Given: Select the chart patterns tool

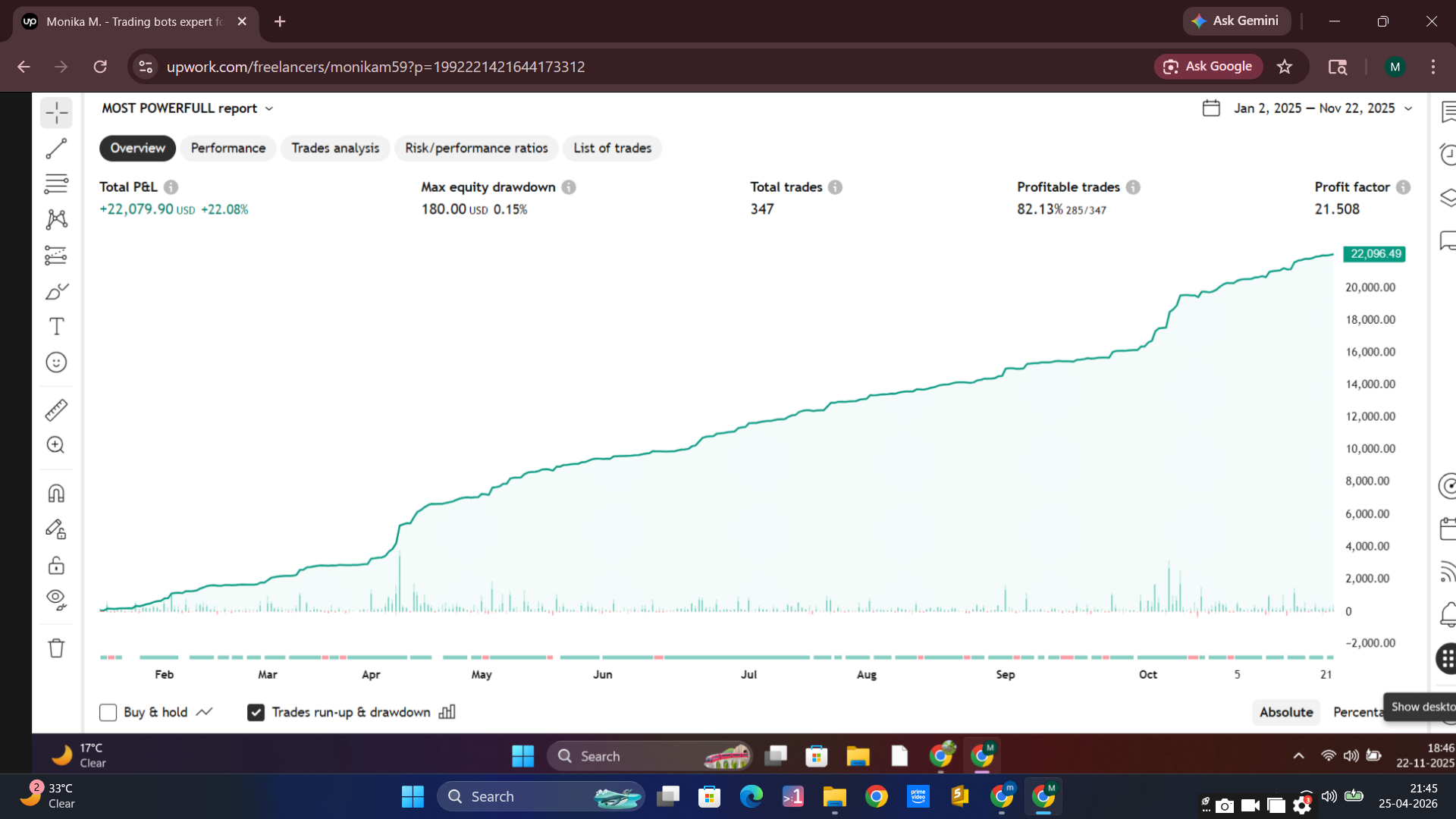Looking at the screenshot, I should [56, 220].
